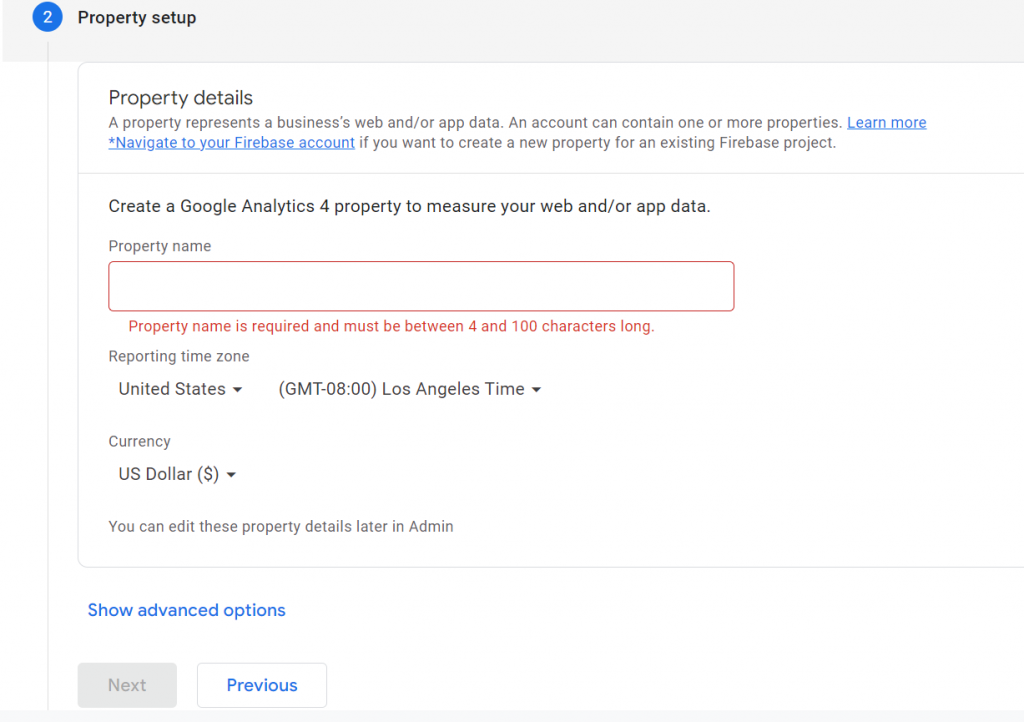Open the Navigate to your Firebase account link
Screen dimensions: 1024x722
click(x=231, y=142)
